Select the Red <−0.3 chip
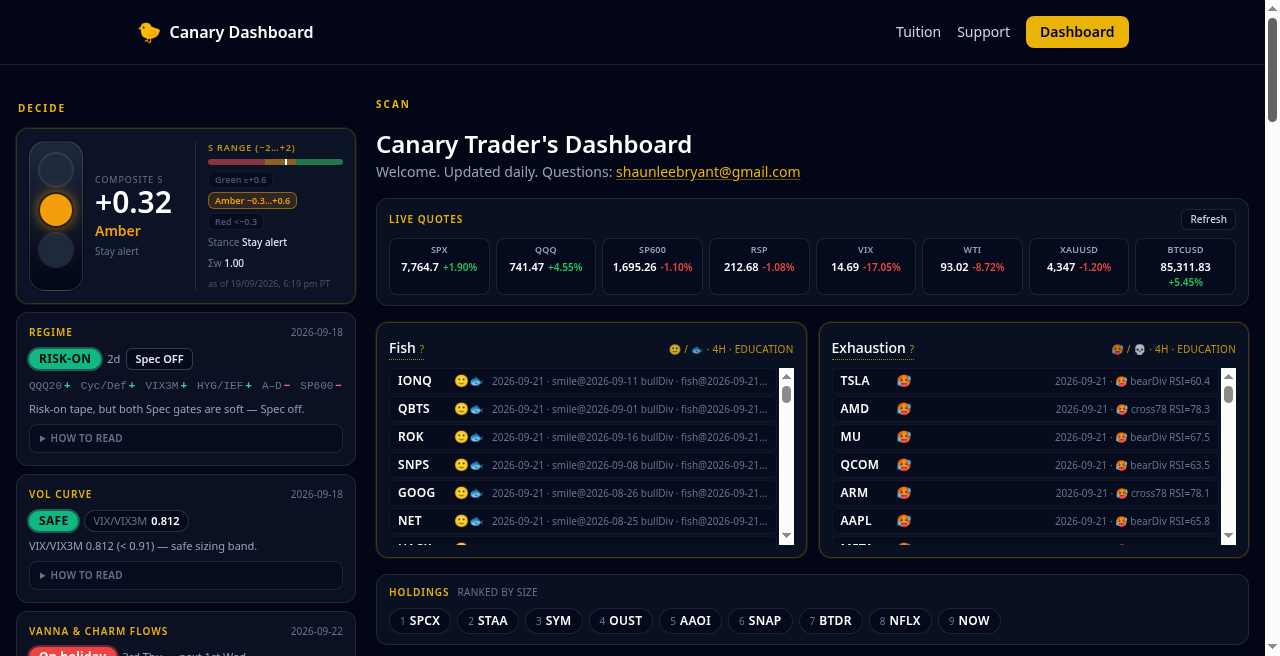The height and width of the screenshot is (656, 1280). tap(236, 222)
